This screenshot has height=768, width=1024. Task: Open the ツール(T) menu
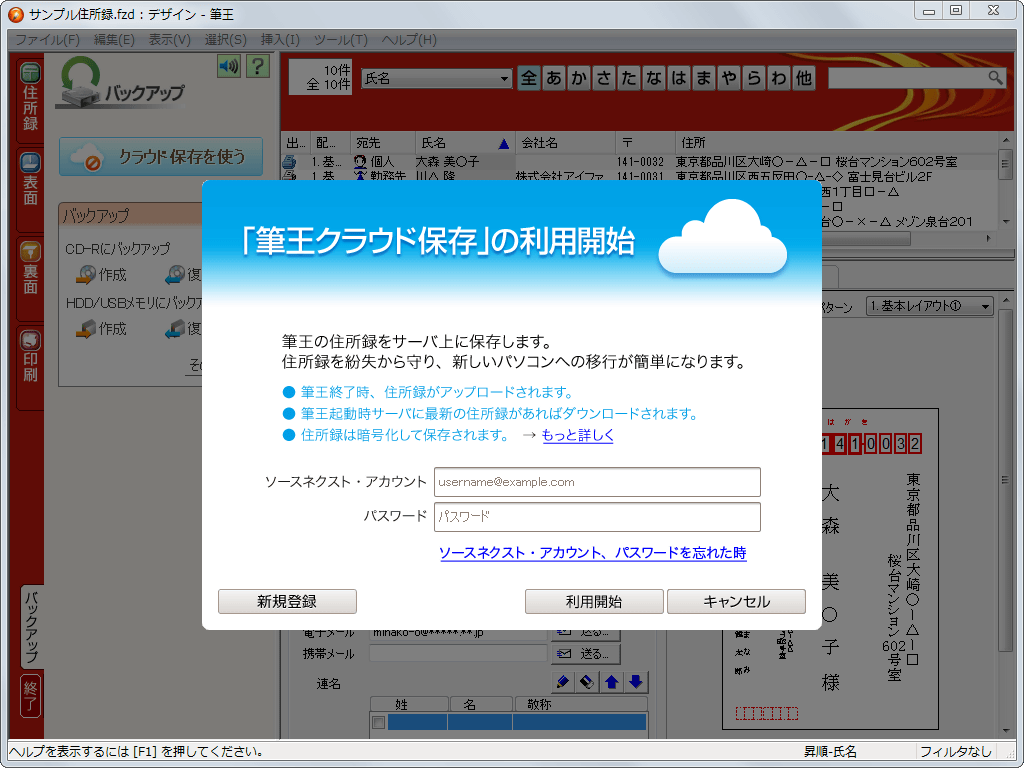340,40
